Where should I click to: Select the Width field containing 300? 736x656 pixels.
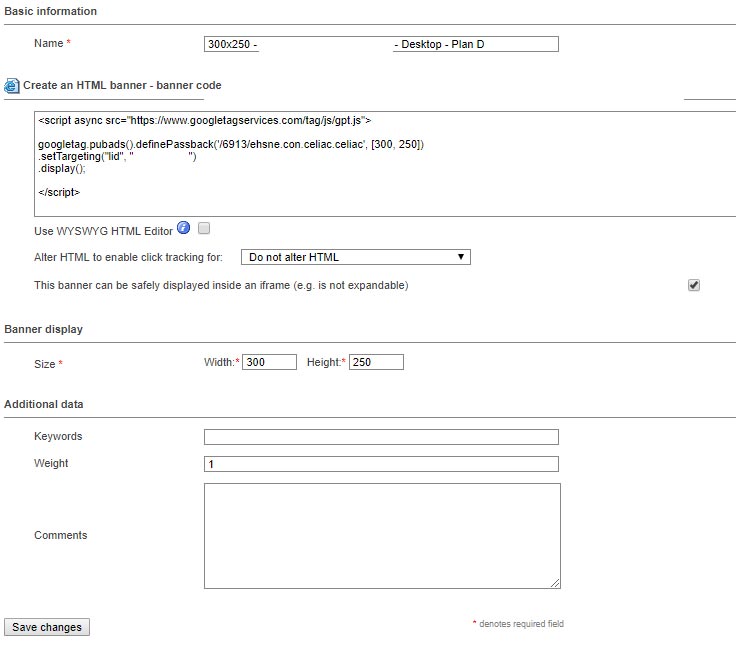[269, 362]
